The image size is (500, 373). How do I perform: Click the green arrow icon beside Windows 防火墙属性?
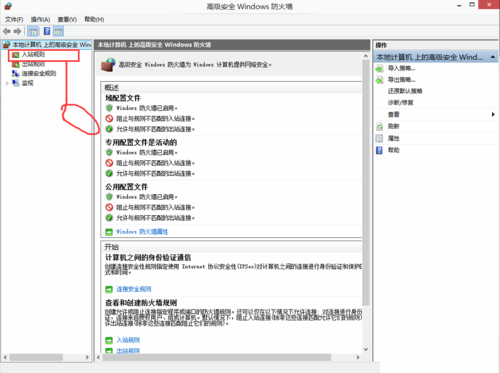point(109,232)
